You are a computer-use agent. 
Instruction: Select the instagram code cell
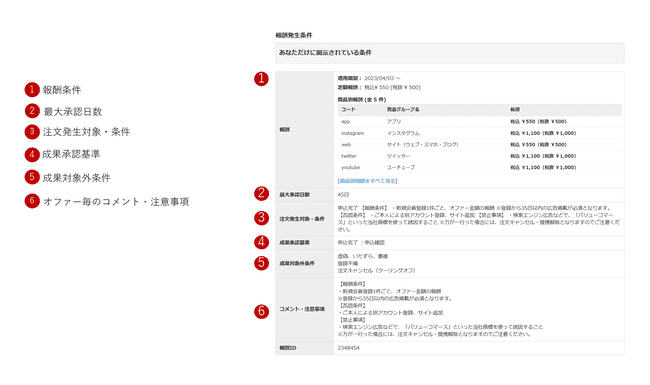point(352,133)
